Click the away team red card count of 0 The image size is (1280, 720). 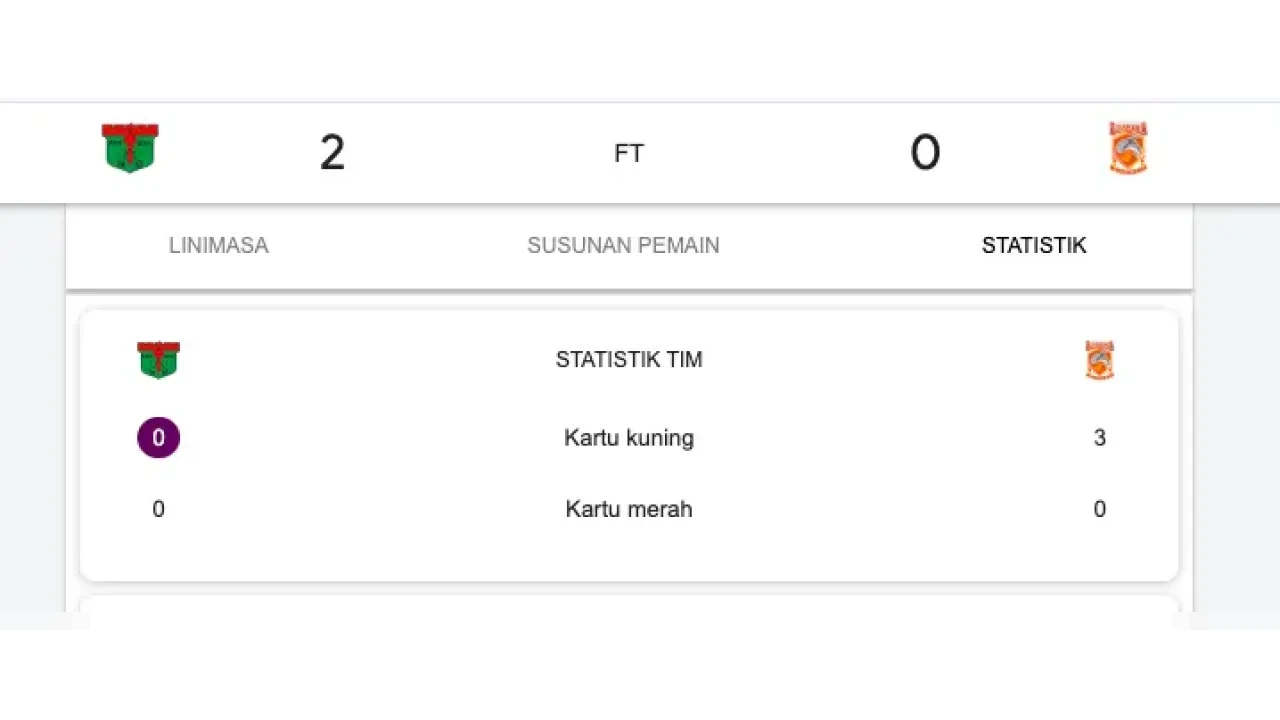[1099, 509]
